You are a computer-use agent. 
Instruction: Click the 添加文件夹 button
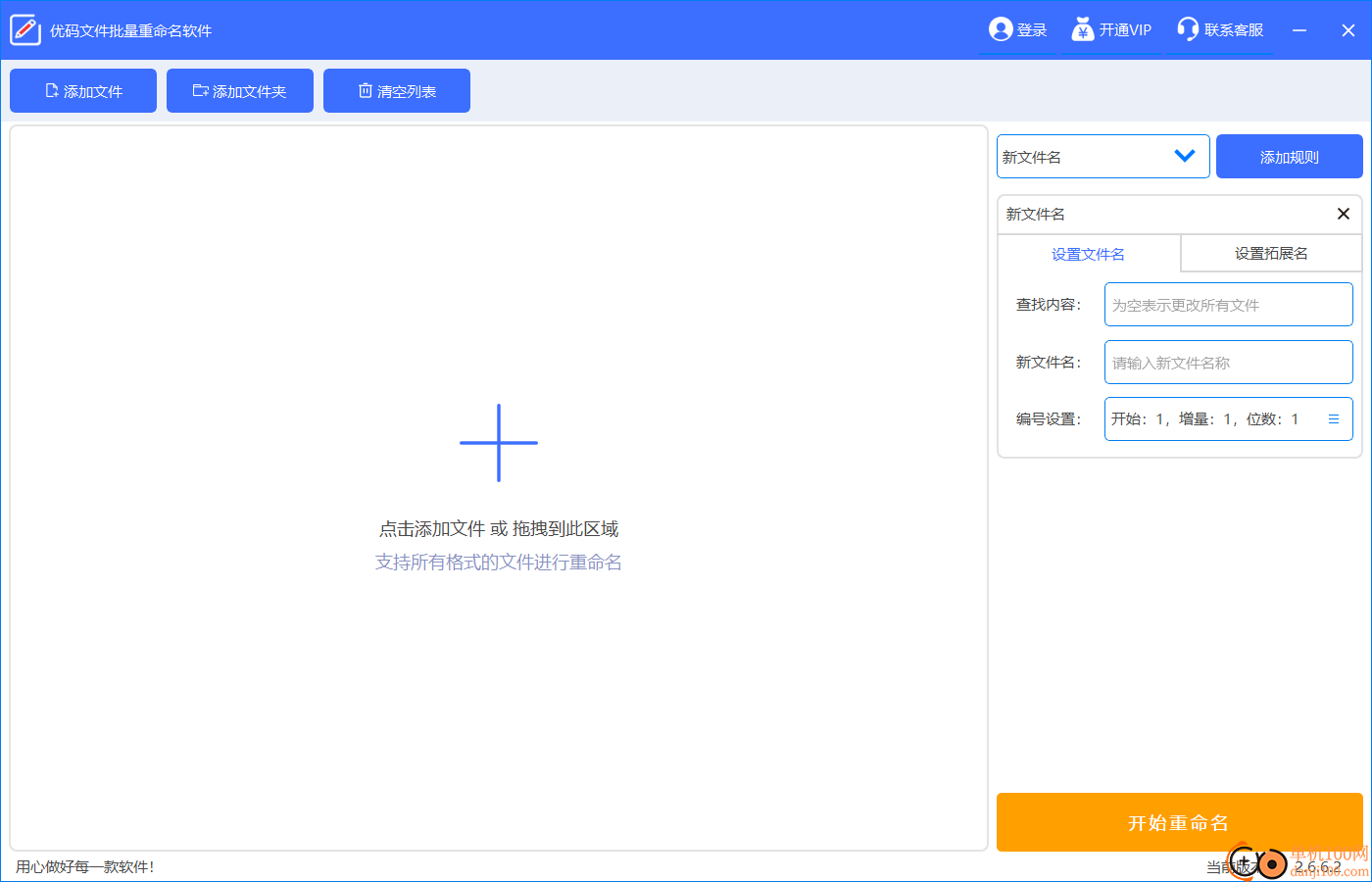[240, 91]
